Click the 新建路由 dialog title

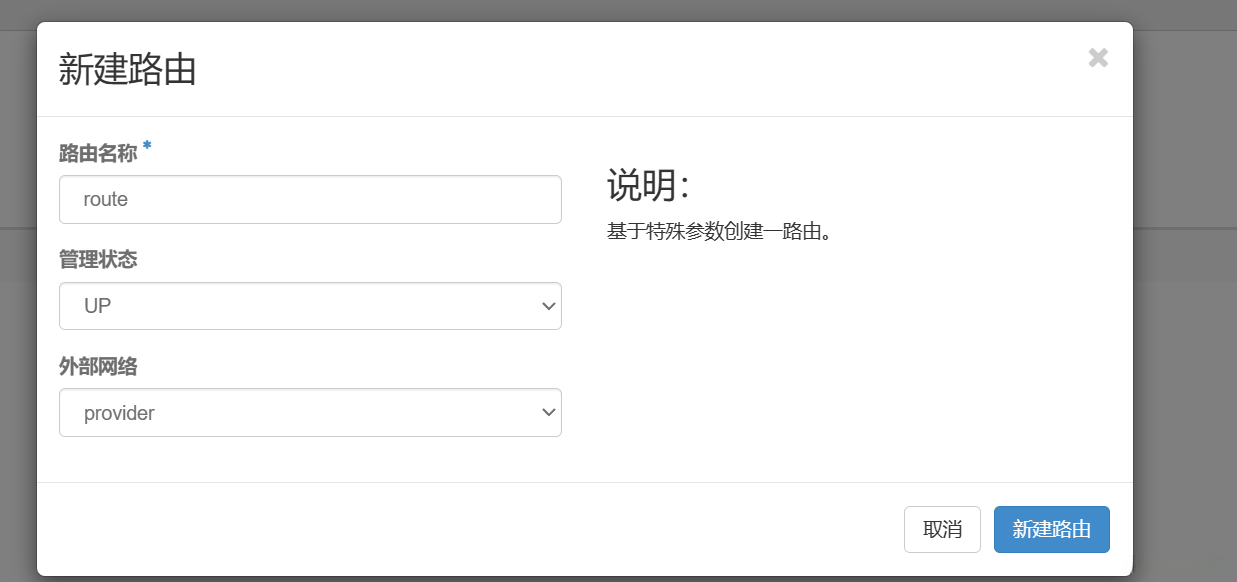coord(127,71)
